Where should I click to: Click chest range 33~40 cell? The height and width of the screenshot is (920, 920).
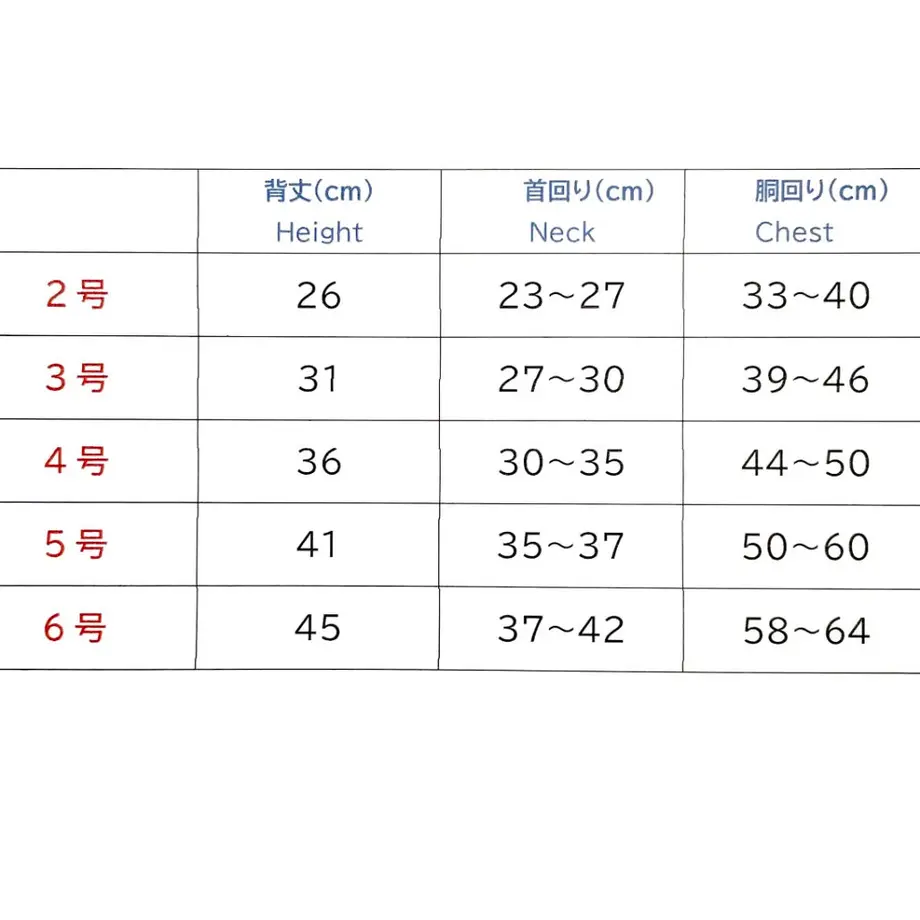point(802,295)
